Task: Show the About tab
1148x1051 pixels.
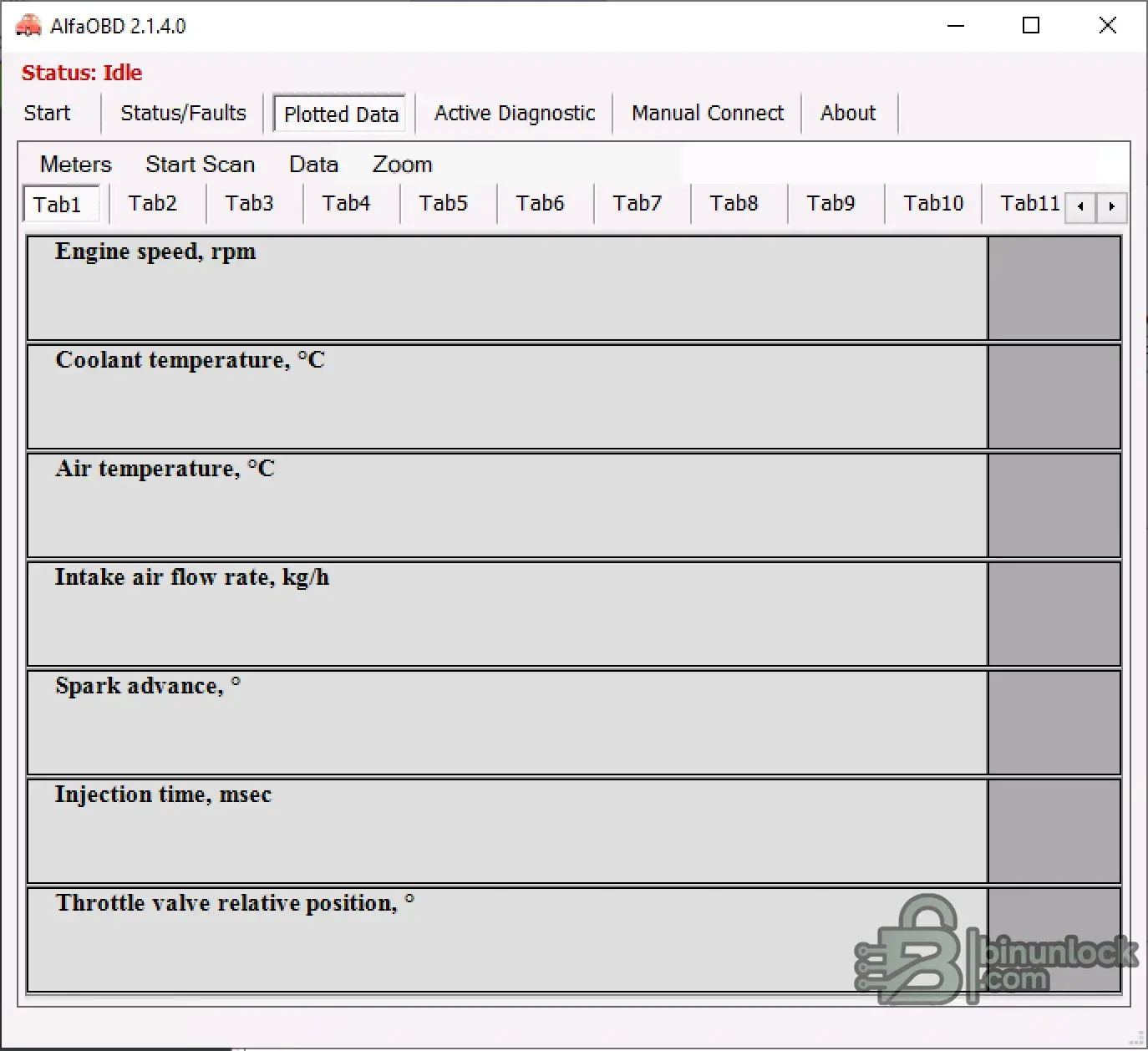Action: [848, 114]
